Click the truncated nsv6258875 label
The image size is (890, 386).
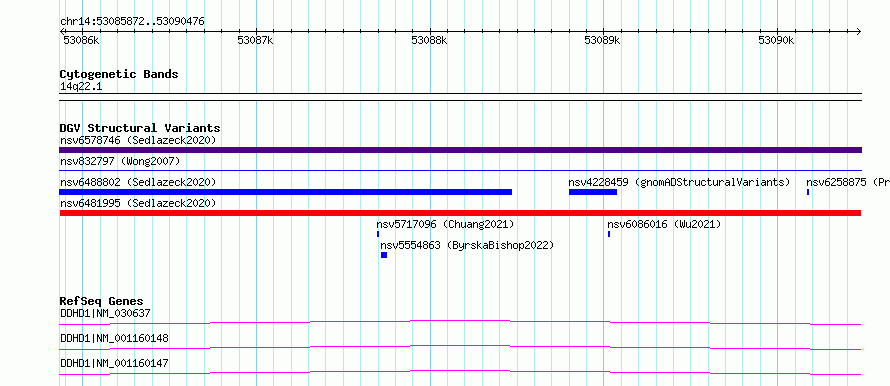848,182
